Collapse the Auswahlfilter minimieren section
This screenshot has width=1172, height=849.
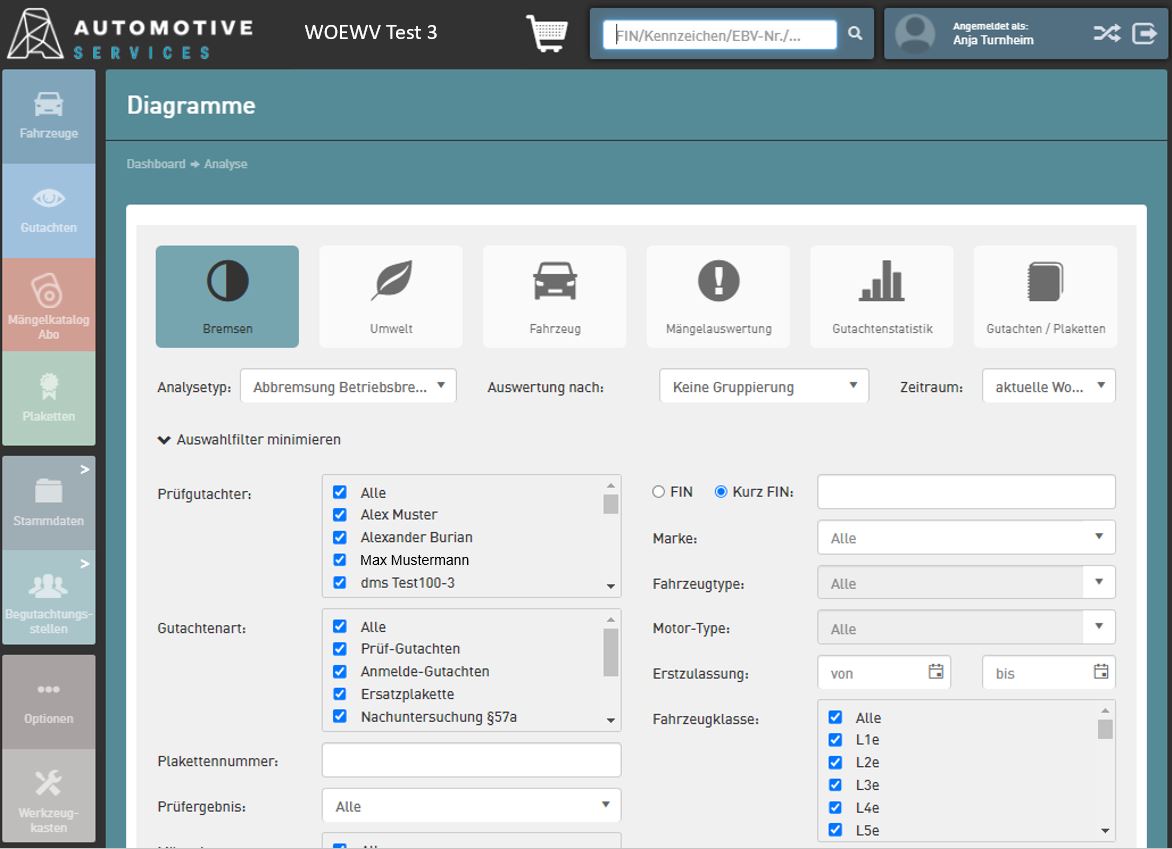tap(249, 440)
